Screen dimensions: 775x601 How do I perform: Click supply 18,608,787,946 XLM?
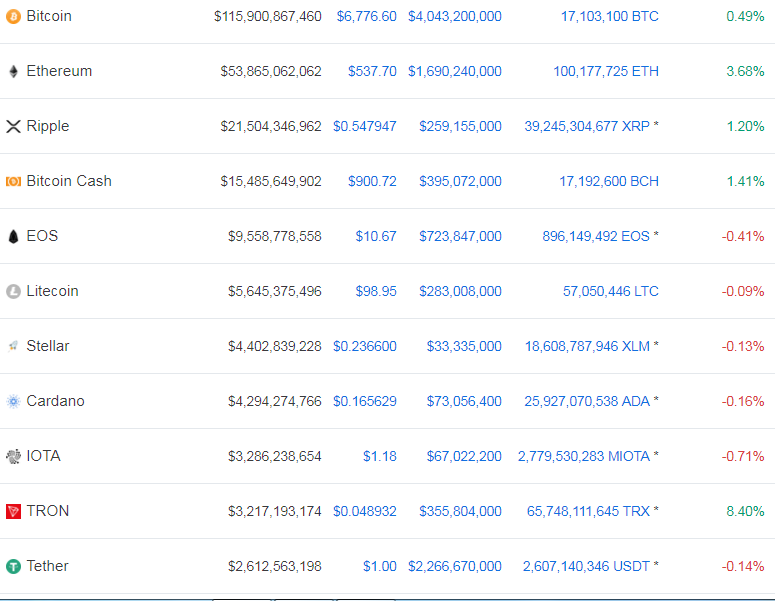(587, 346)
